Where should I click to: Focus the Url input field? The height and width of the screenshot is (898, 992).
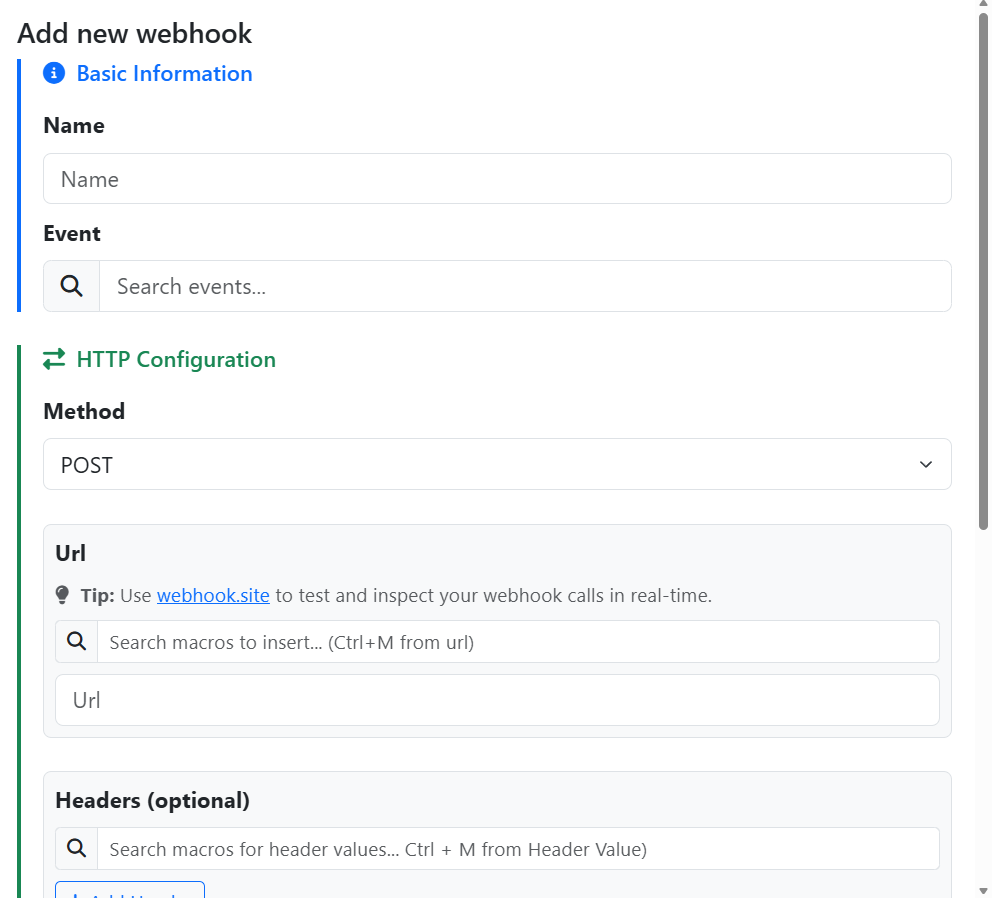coord(497,700)
